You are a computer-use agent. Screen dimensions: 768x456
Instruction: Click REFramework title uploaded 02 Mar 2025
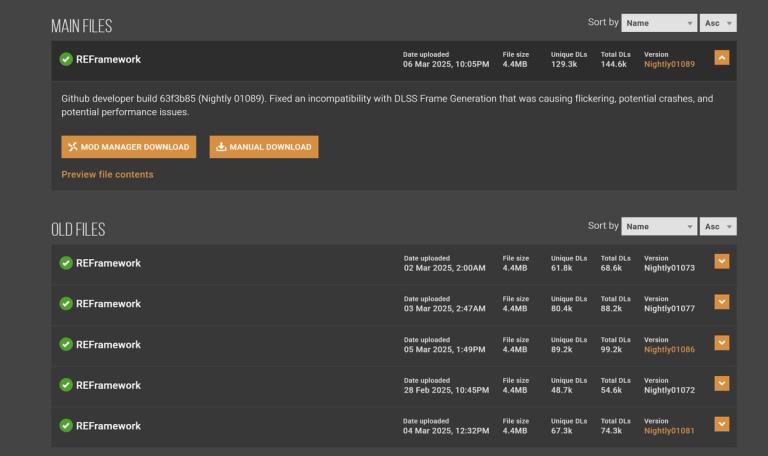(108, 263)
